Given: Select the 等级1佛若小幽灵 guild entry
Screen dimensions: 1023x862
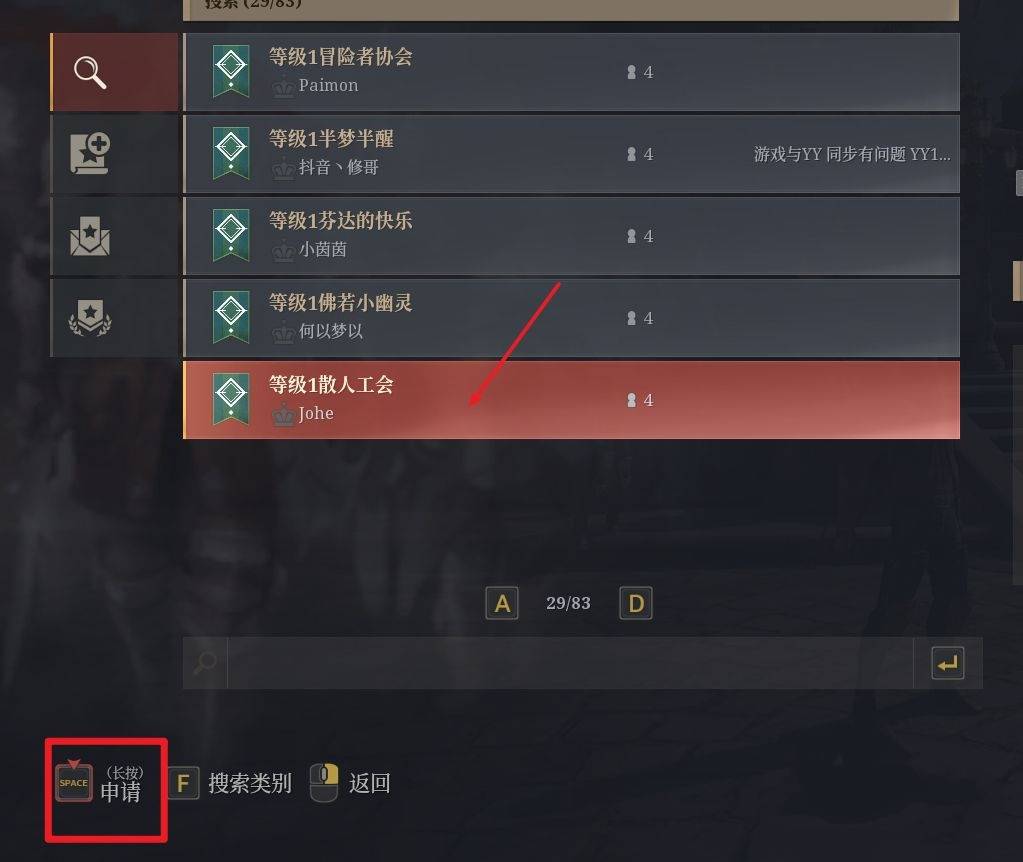Looking at the screenshot, I should pos(572,318).
